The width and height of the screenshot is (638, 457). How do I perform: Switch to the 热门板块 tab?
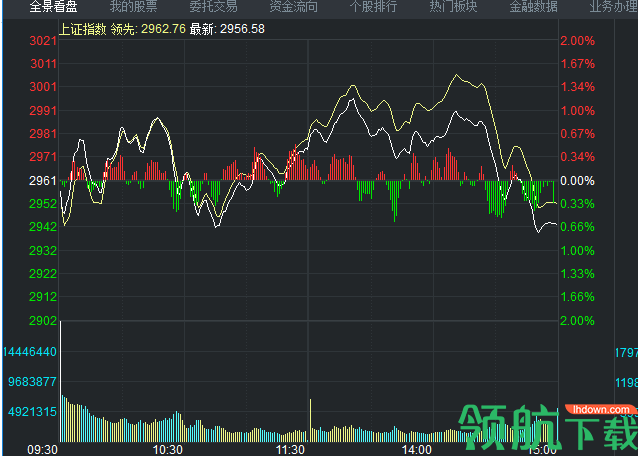pyautogui.click(x=454, y=7)
